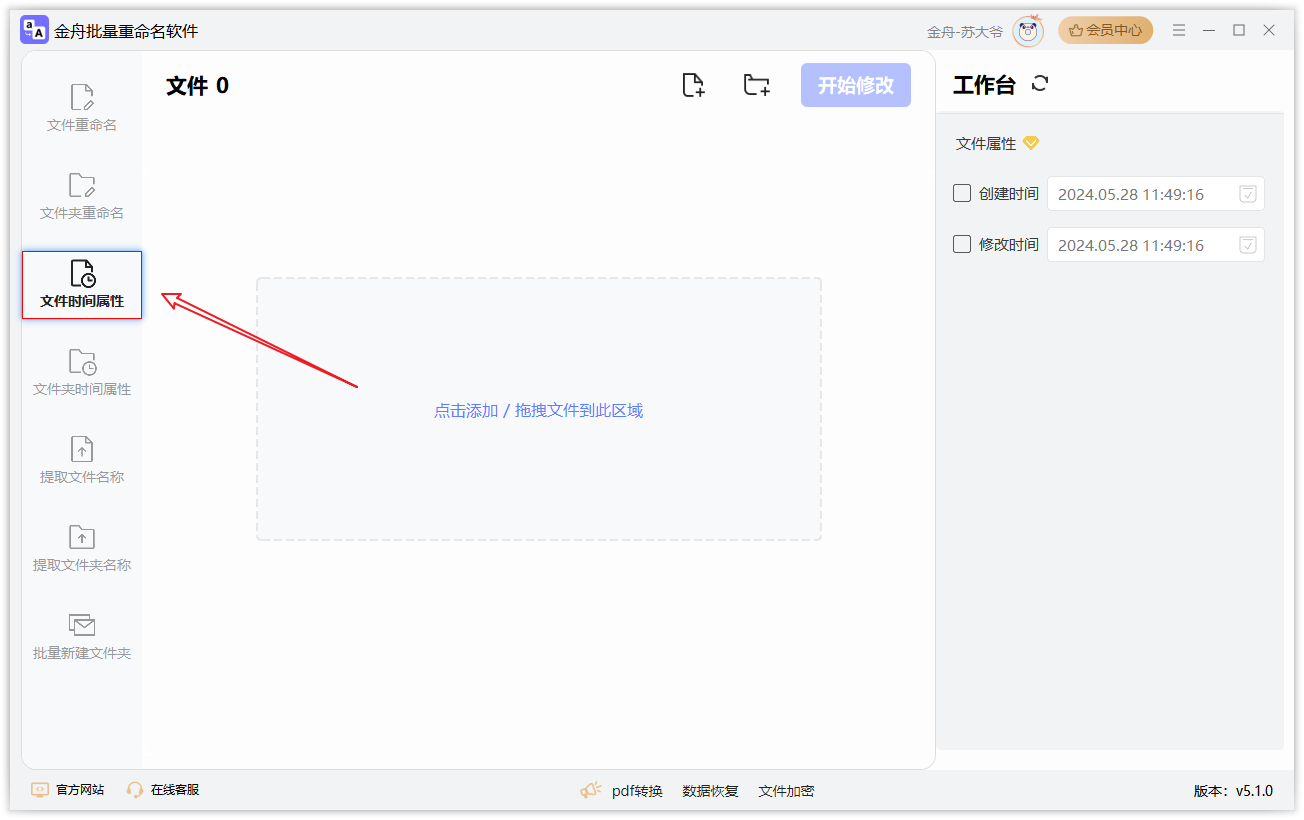
Task: Click the 修改时间 date input field
Action: (x=1156, y=245)
